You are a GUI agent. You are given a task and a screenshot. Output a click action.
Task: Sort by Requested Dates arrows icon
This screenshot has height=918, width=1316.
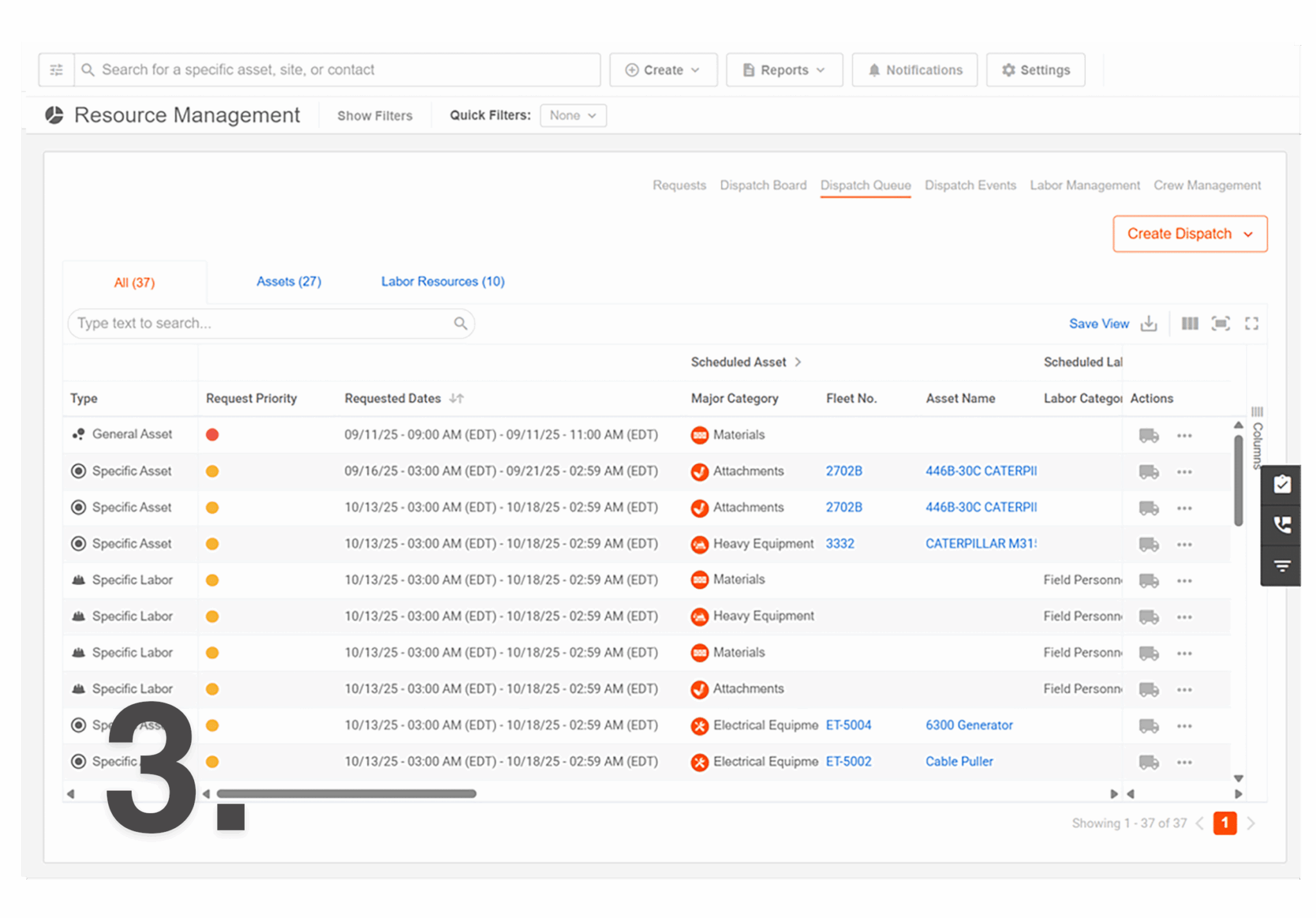click(x=456, y=399)
